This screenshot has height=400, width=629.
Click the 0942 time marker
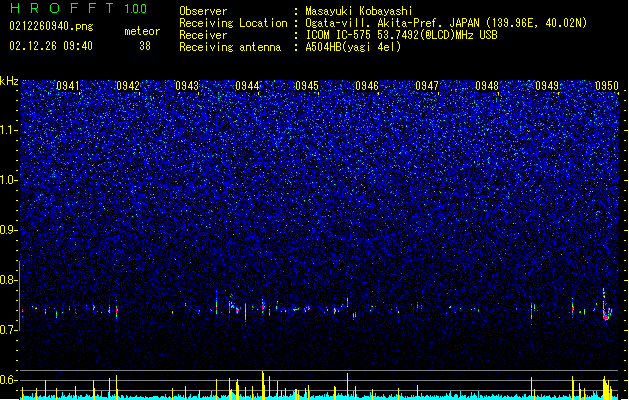128,86
